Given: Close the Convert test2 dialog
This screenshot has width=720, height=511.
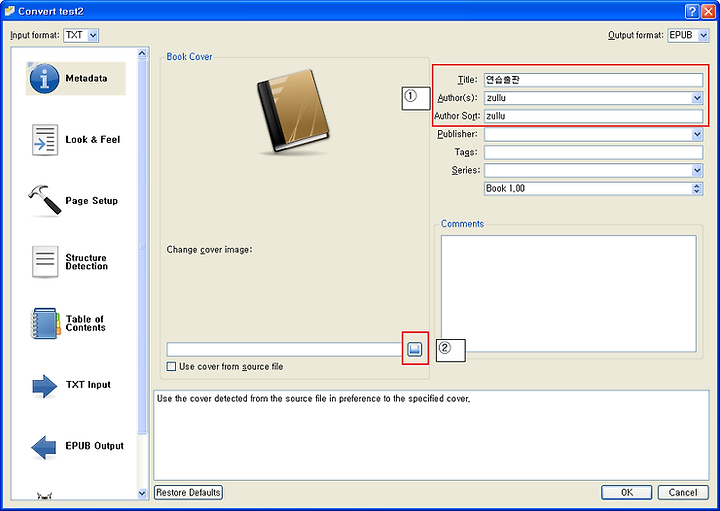Looking at the screenshot, I should (x=709, y=11).
